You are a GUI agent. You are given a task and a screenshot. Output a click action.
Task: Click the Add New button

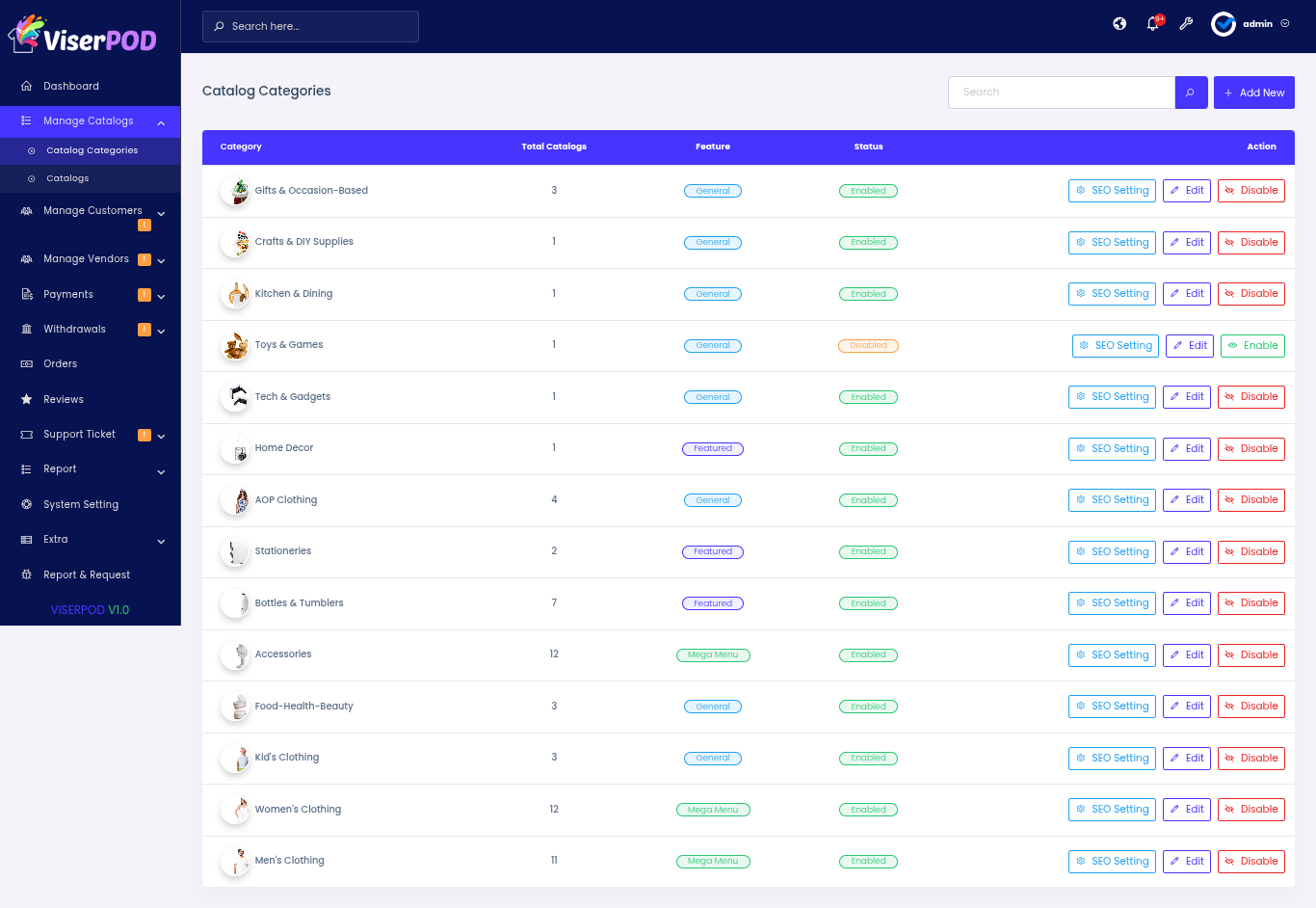coord(1253,93)
